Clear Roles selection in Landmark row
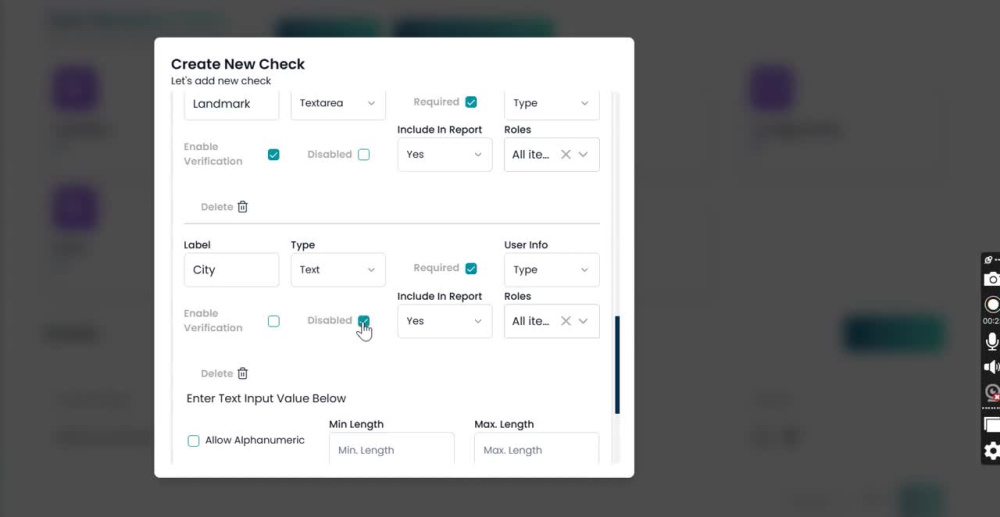Viewport: 1000px width, 517px height. [x=565, y=154]
